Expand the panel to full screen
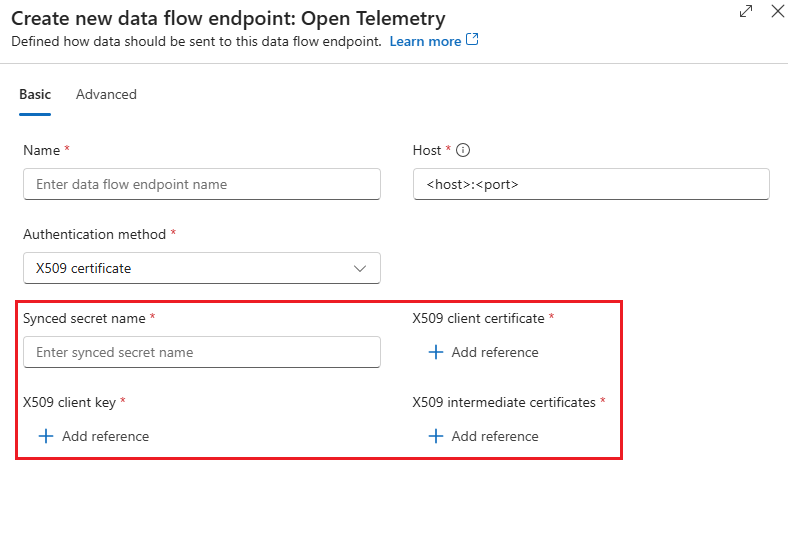The width and height of the screenshot is (788, 549). click(745, 12)
